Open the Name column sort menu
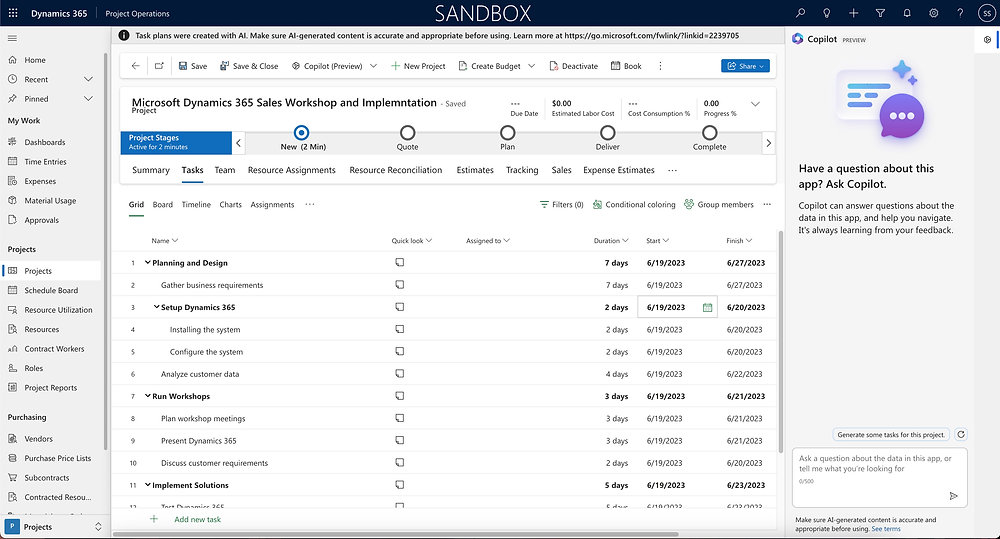This screenshot has height=539, width=1000. click(165, 240)
